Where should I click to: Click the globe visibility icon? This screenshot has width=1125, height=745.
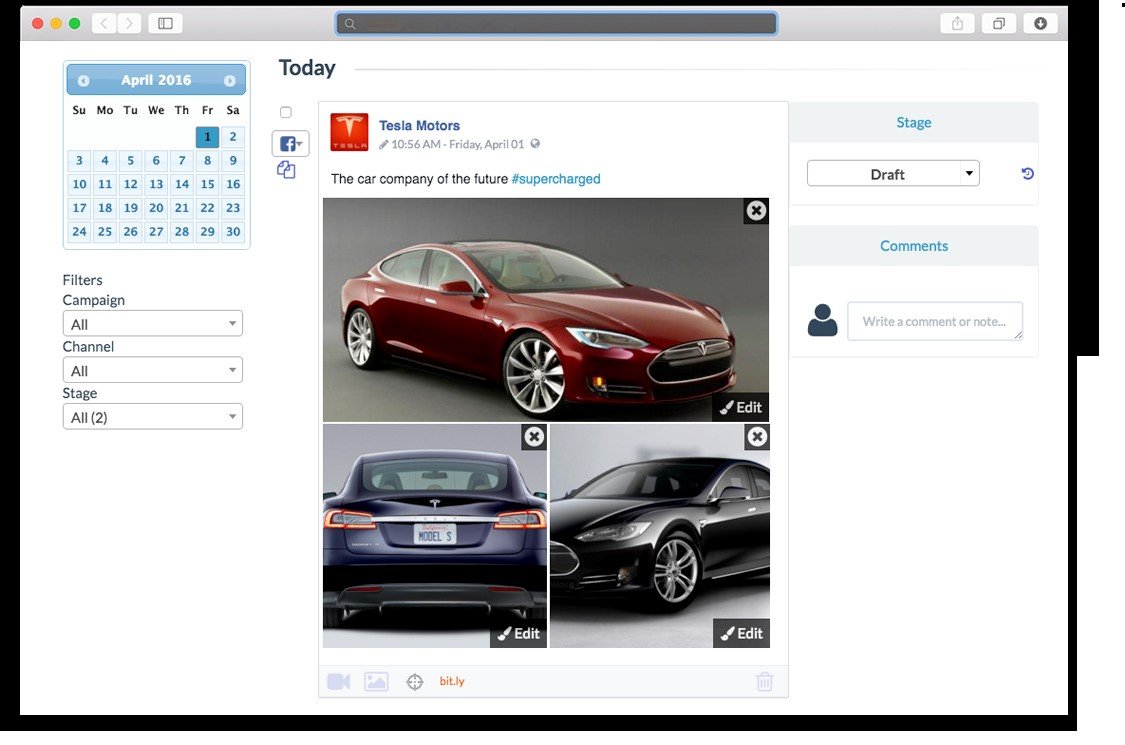pos(535,144)
